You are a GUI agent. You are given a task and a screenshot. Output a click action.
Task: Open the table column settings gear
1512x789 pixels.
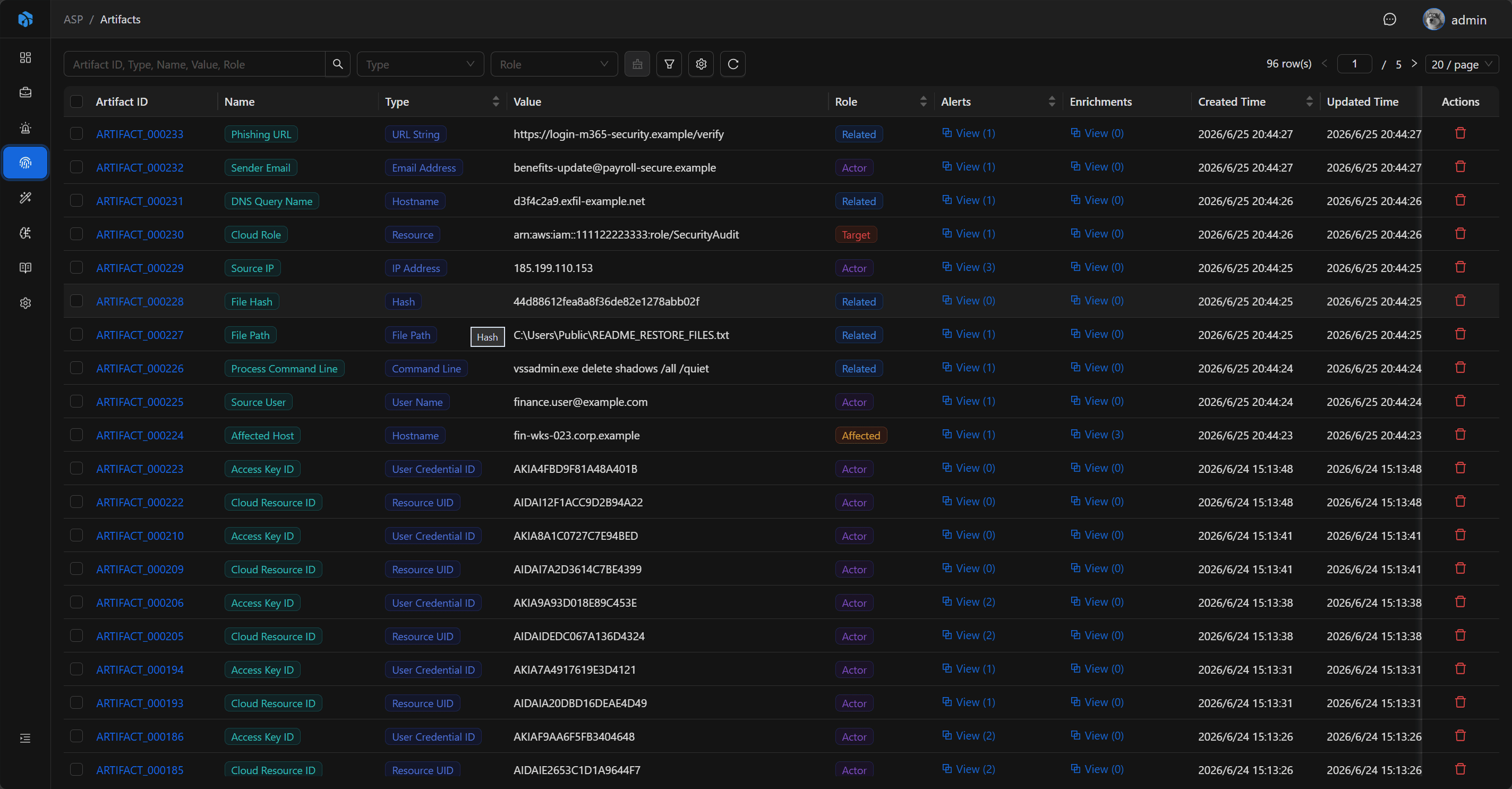[701, 64]
